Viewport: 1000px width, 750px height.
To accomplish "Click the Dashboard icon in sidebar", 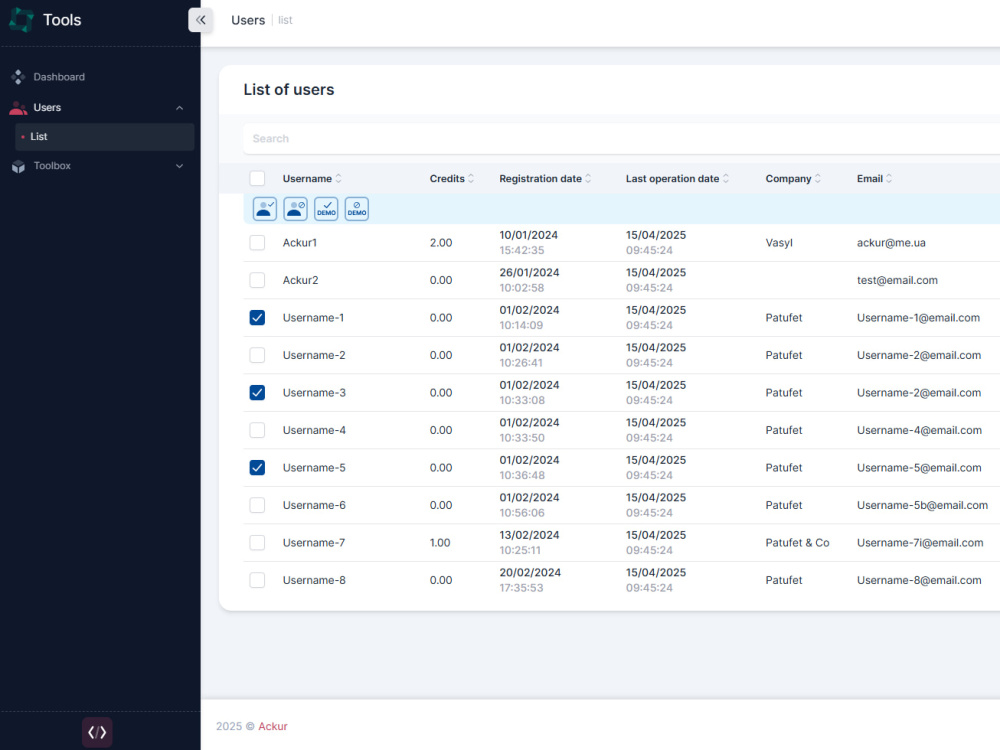I will click(x=18, y=77).
